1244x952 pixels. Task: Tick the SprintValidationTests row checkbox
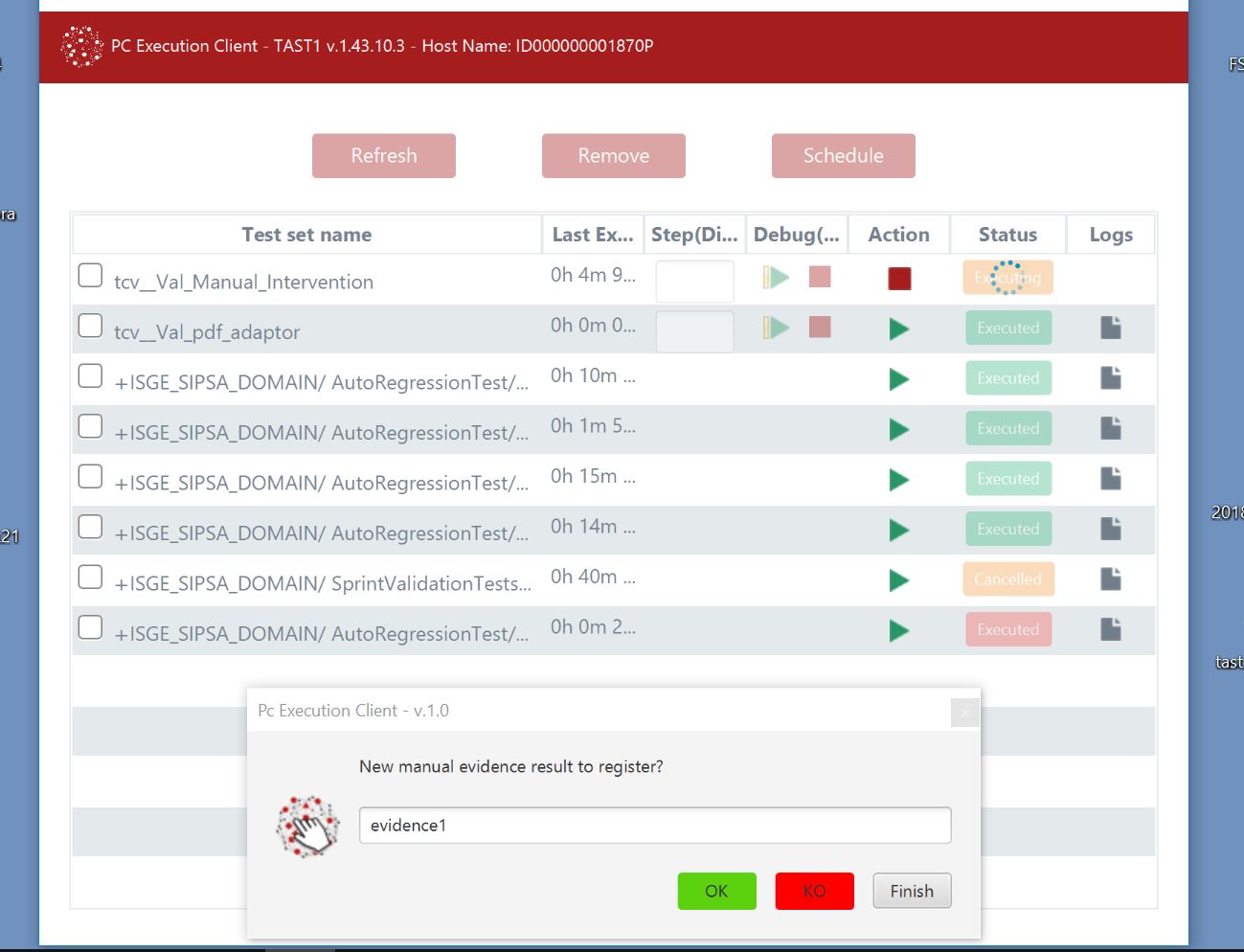tap(90, 578)
